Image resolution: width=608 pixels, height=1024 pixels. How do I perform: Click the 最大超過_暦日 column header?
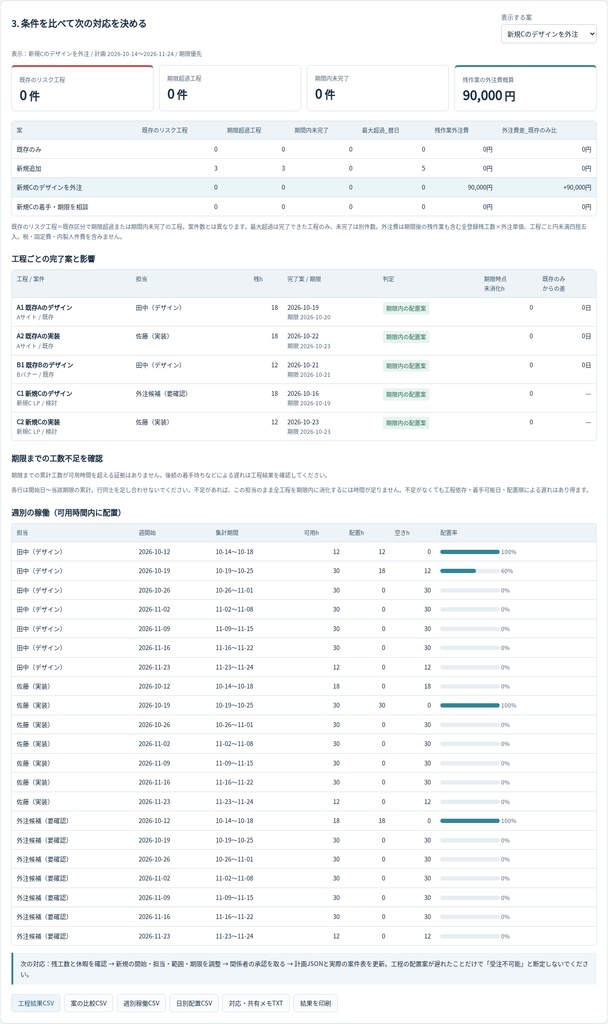380,131
